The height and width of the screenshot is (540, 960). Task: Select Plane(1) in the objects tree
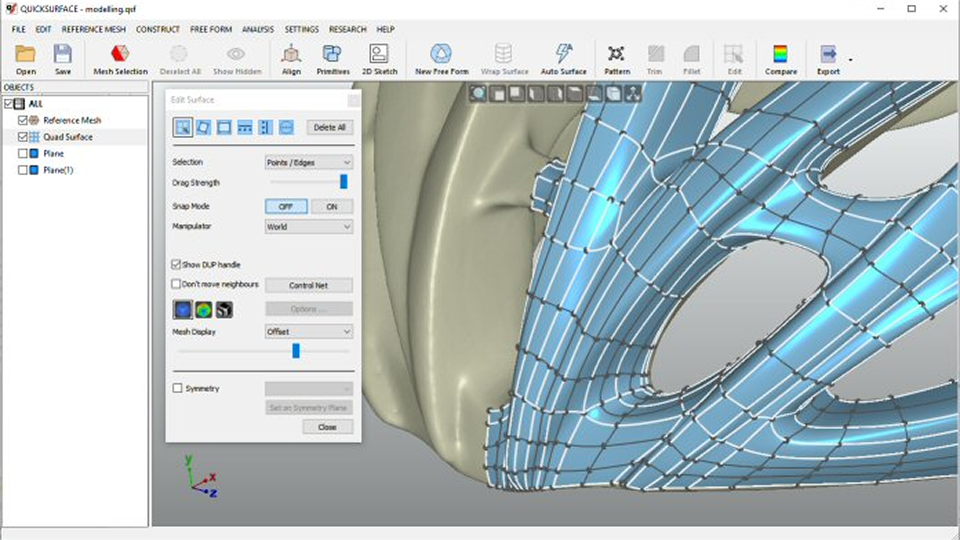[x=58, y=170]
